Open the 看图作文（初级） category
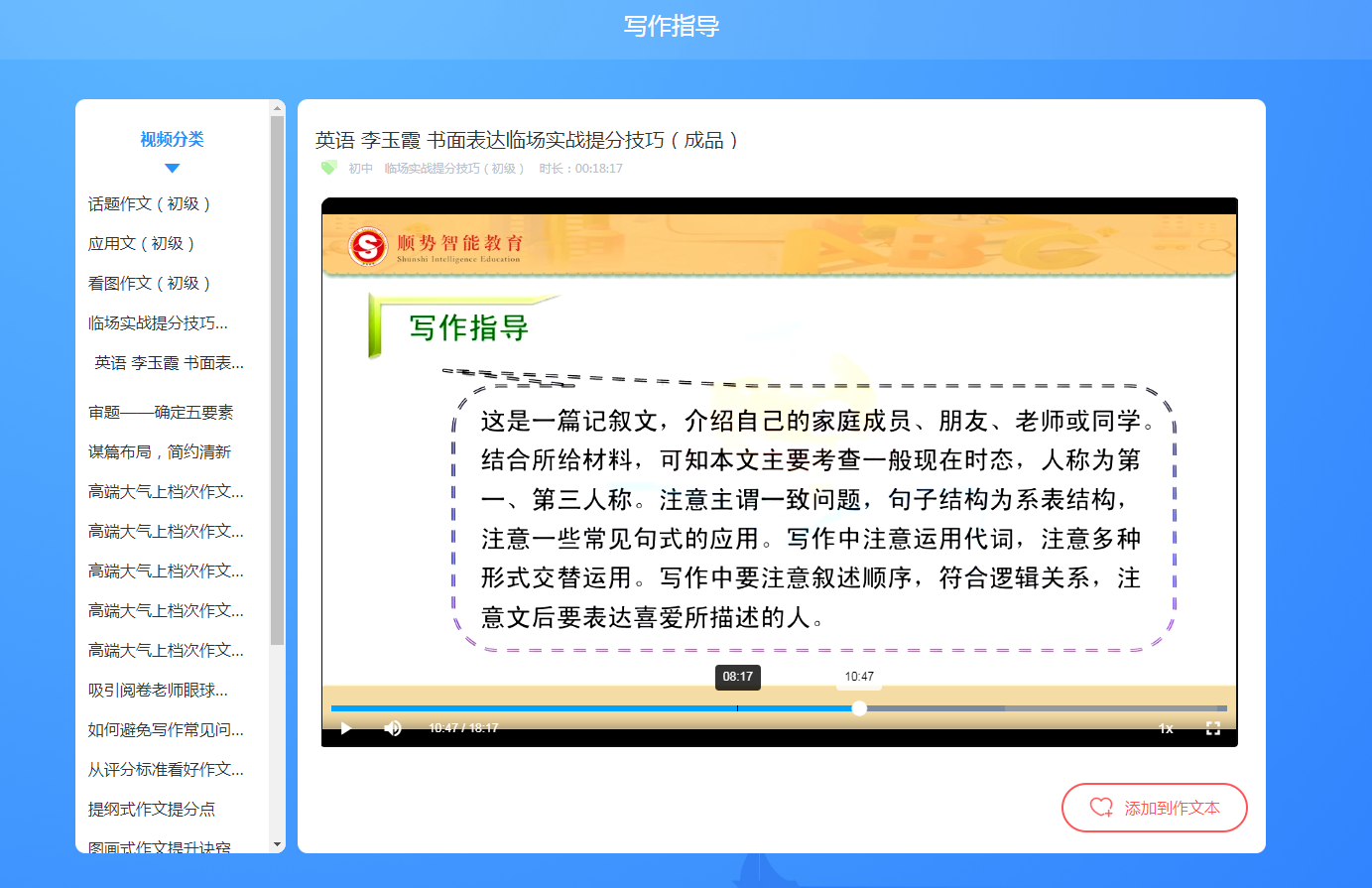The height and width of the screenshot is (888, 1372). coord(150,283)
